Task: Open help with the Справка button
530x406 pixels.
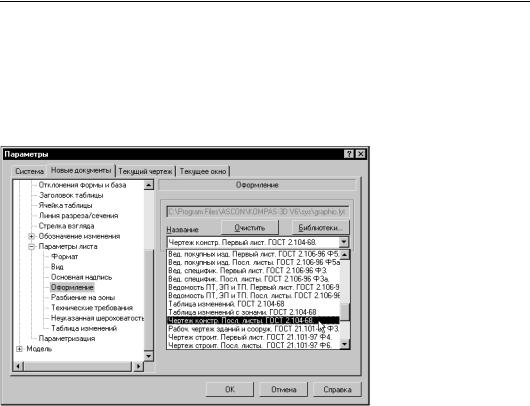Action: point(337,389)
